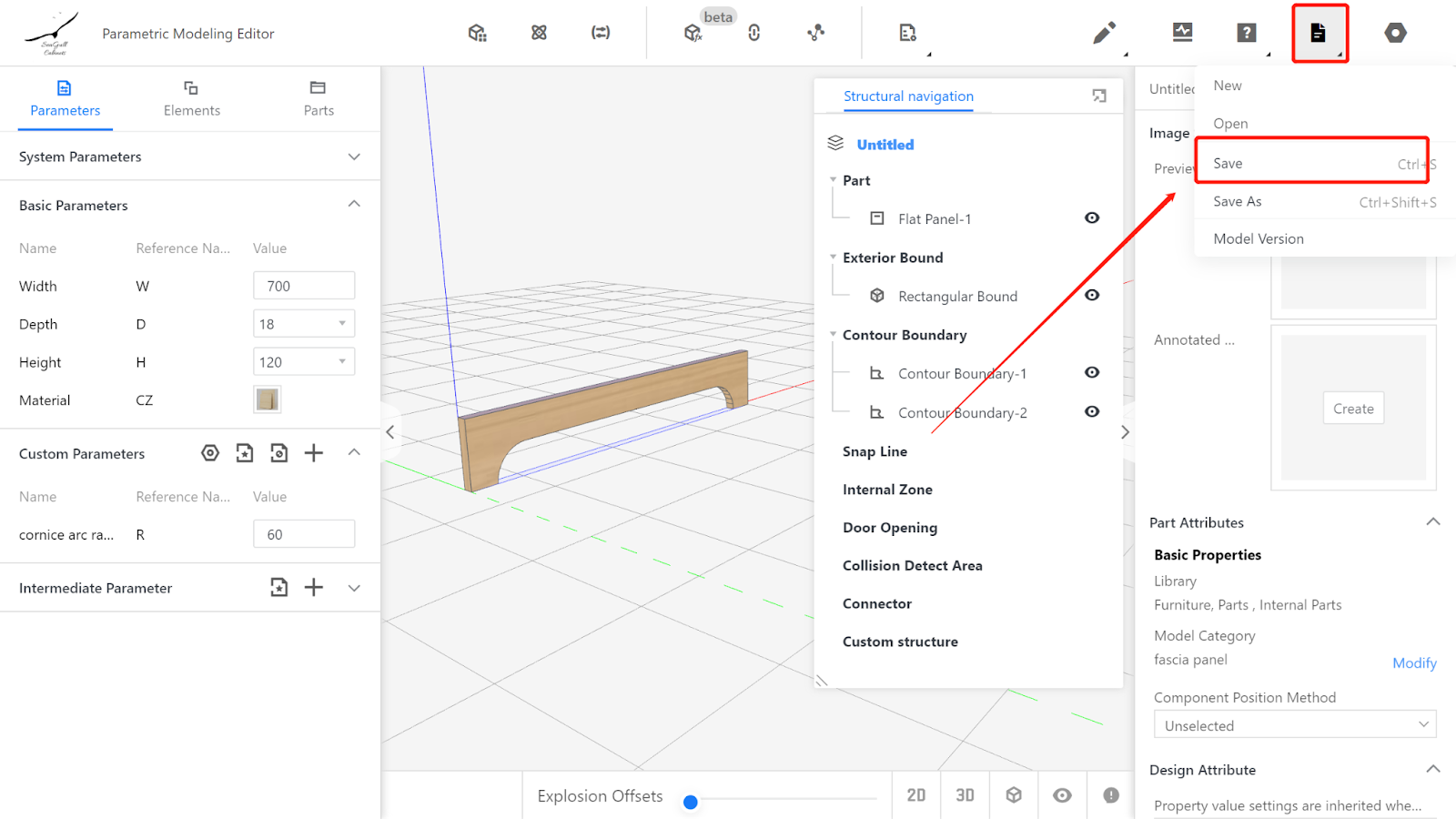1456x819 pixels.
Task: Toggle visibility of Rectangular Bound
Action: click(1092, 296)
